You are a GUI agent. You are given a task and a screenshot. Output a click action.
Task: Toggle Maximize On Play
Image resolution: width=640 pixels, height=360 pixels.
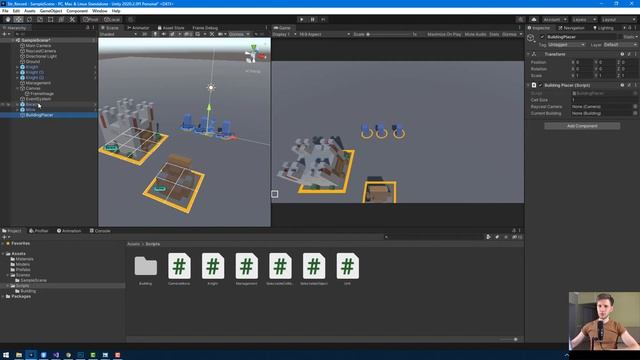[444, 34]
